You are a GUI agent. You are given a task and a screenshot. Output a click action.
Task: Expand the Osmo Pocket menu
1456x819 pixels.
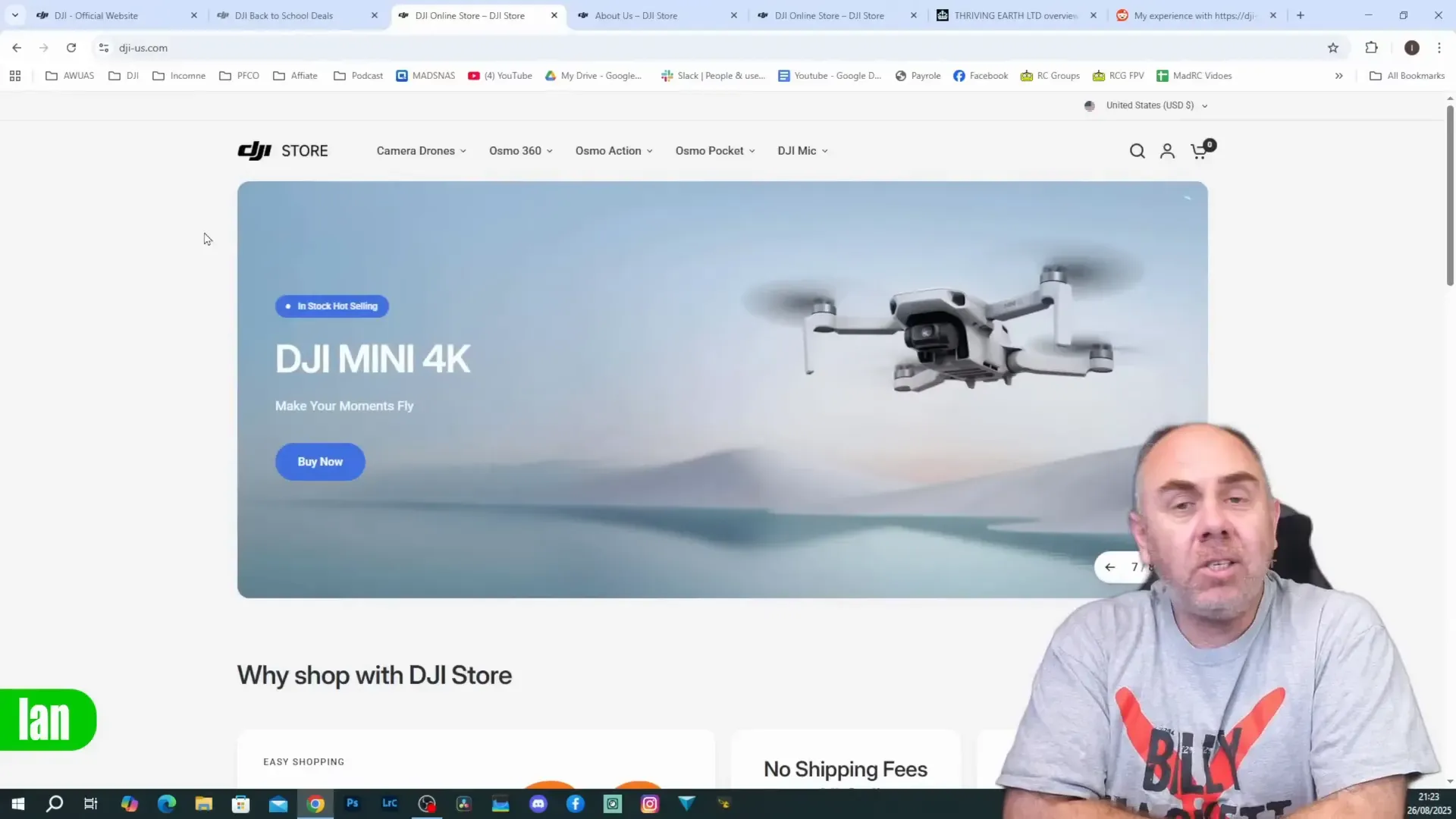pos(715,151)
